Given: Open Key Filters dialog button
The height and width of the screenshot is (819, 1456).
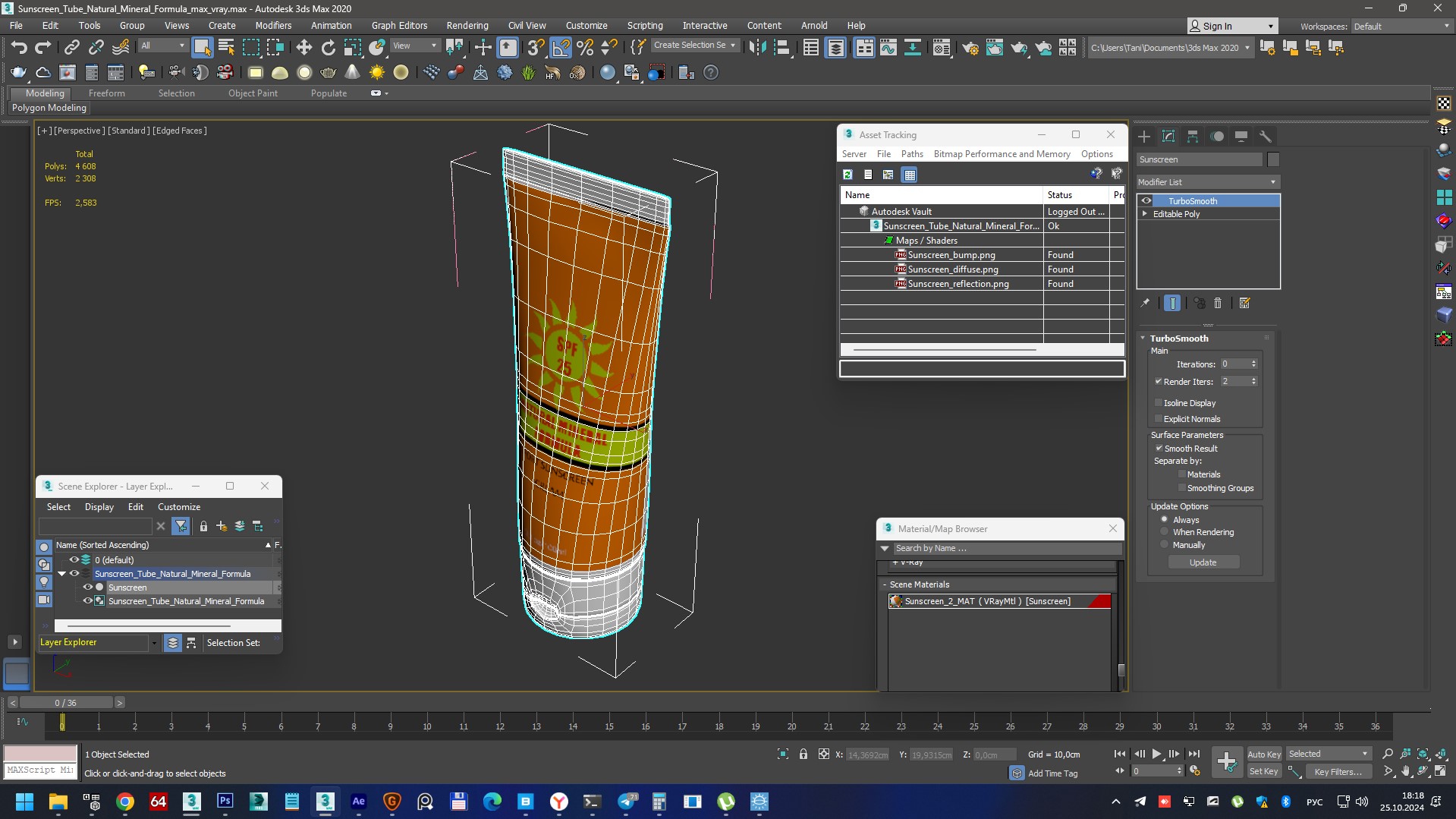Looking at the screenshot, I should point(1339,771).
